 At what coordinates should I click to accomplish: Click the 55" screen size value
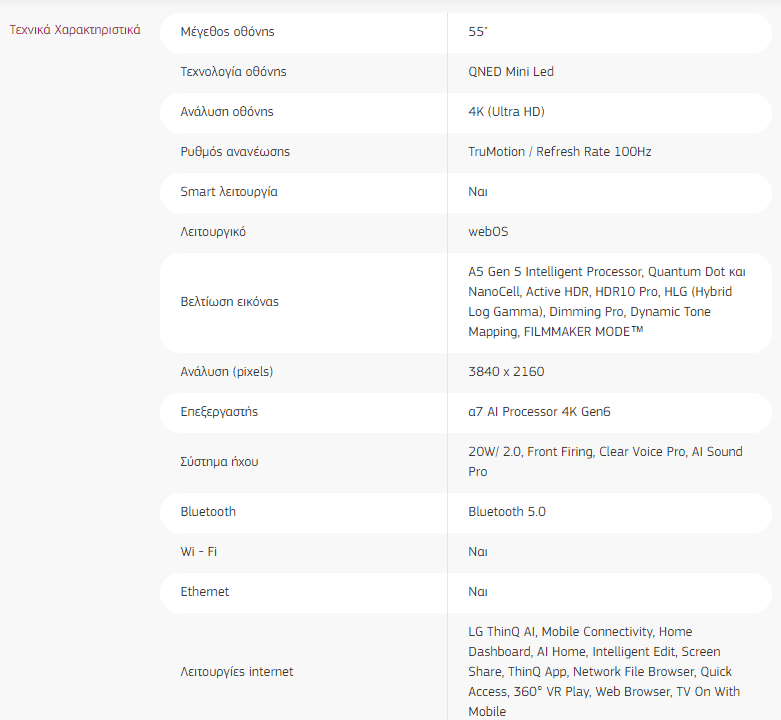pos(477,32)
